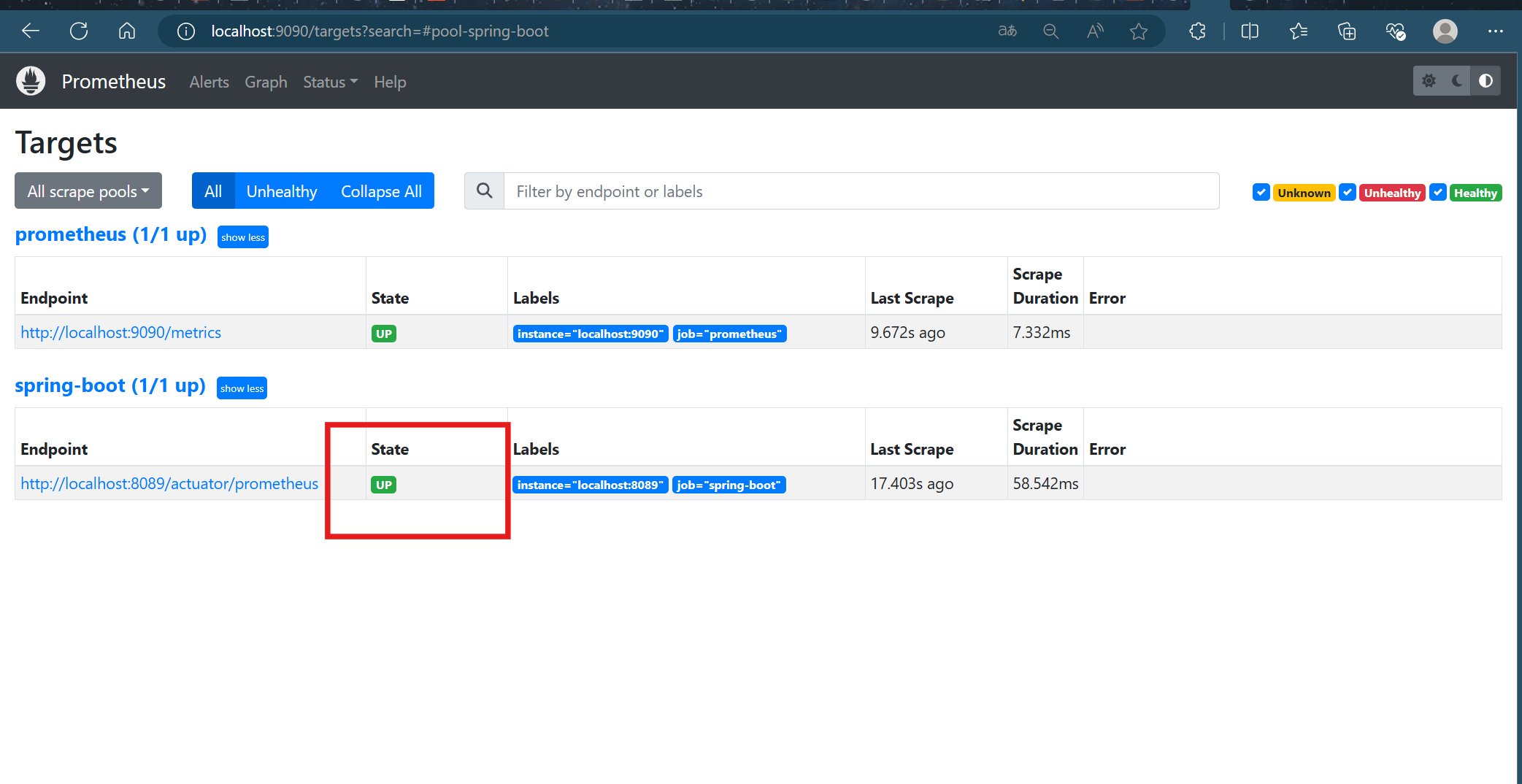Open browser settings and more menu
This screenshot has width=1522, height=784.
pos(1495,31)
